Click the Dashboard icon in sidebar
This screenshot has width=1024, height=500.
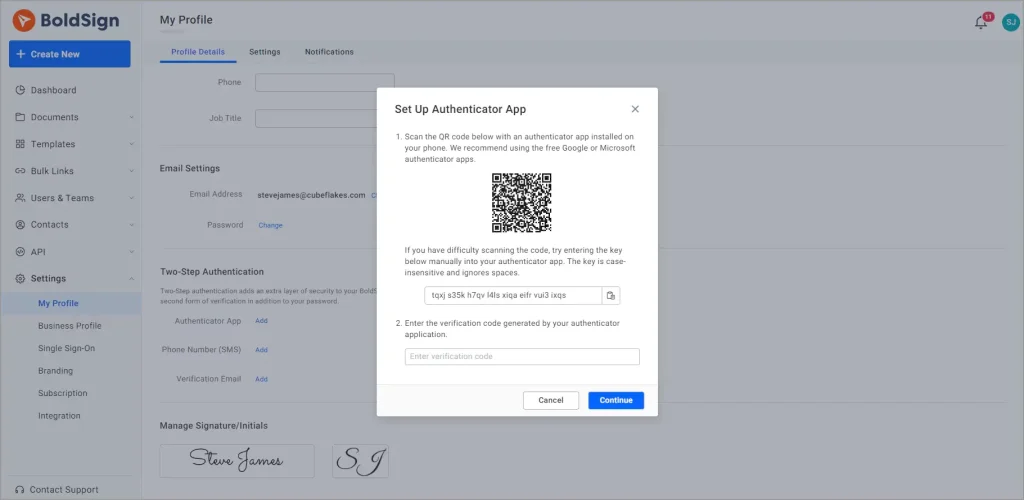tap(20, 90)
